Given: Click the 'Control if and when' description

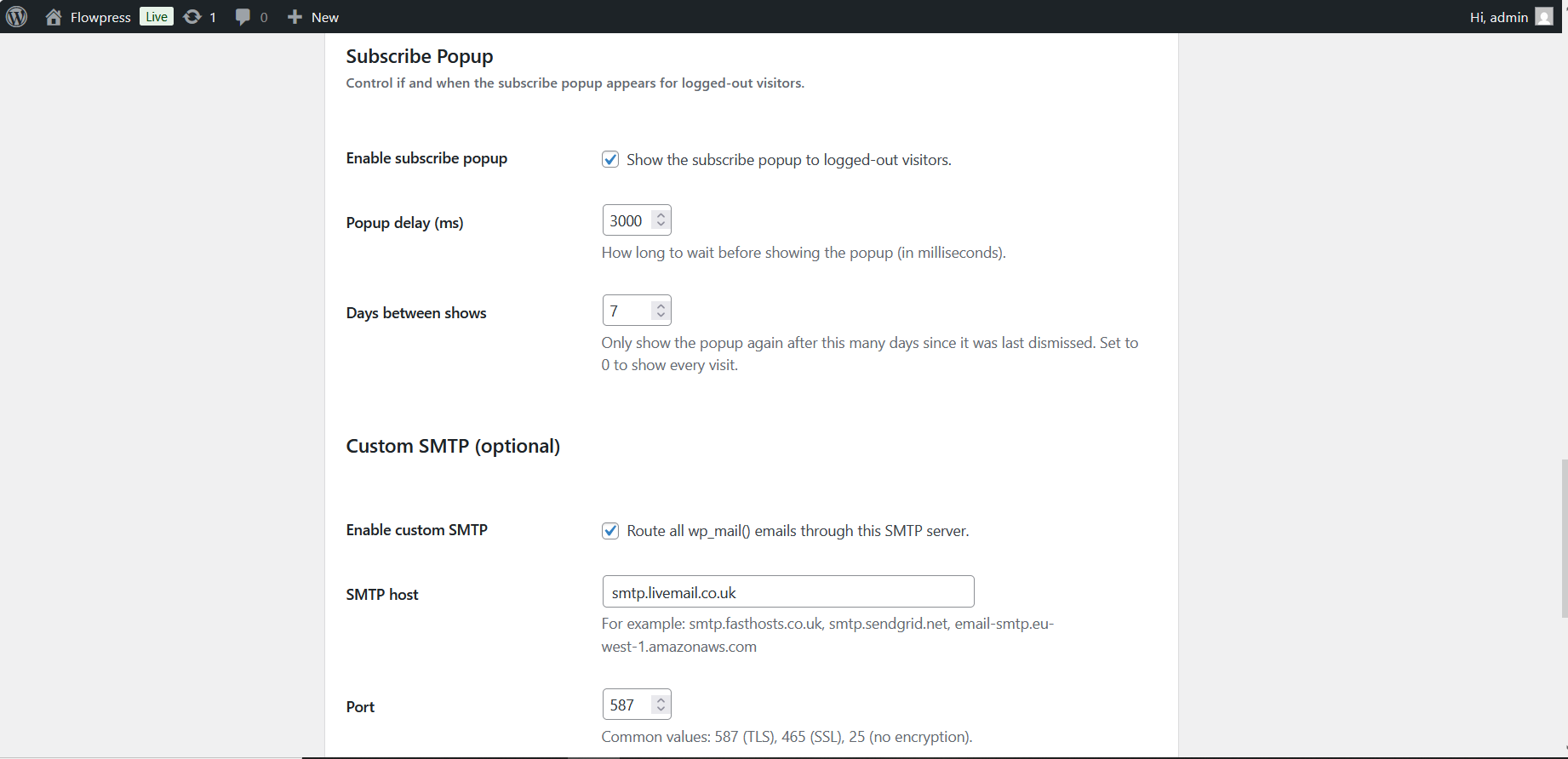Looking at the screenshot, I should click(x=575, y=83).
